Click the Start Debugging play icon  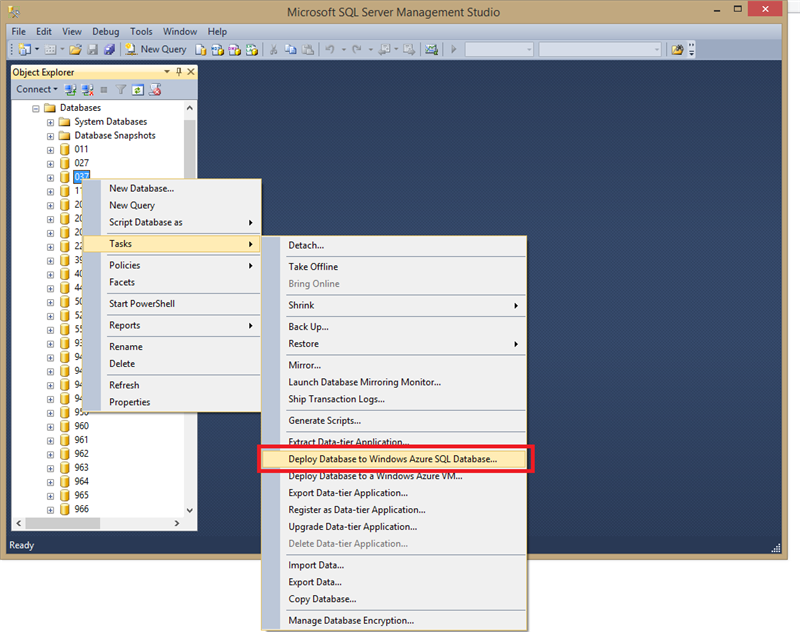point(454,49)
